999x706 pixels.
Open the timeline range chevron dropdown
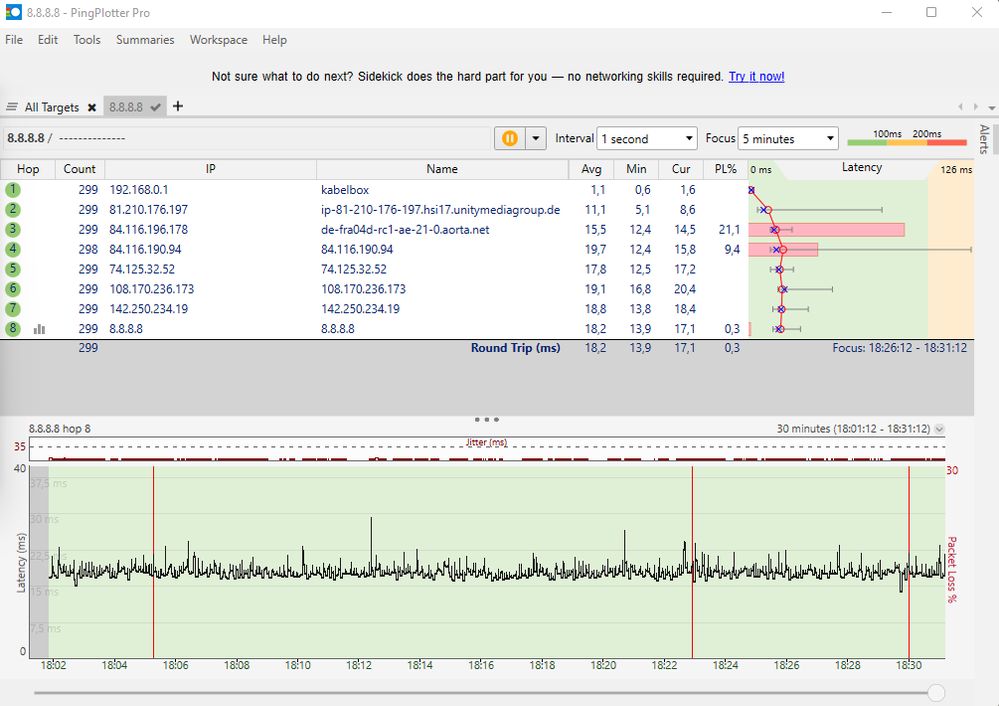pyautogui.click(x=939, y=429)
